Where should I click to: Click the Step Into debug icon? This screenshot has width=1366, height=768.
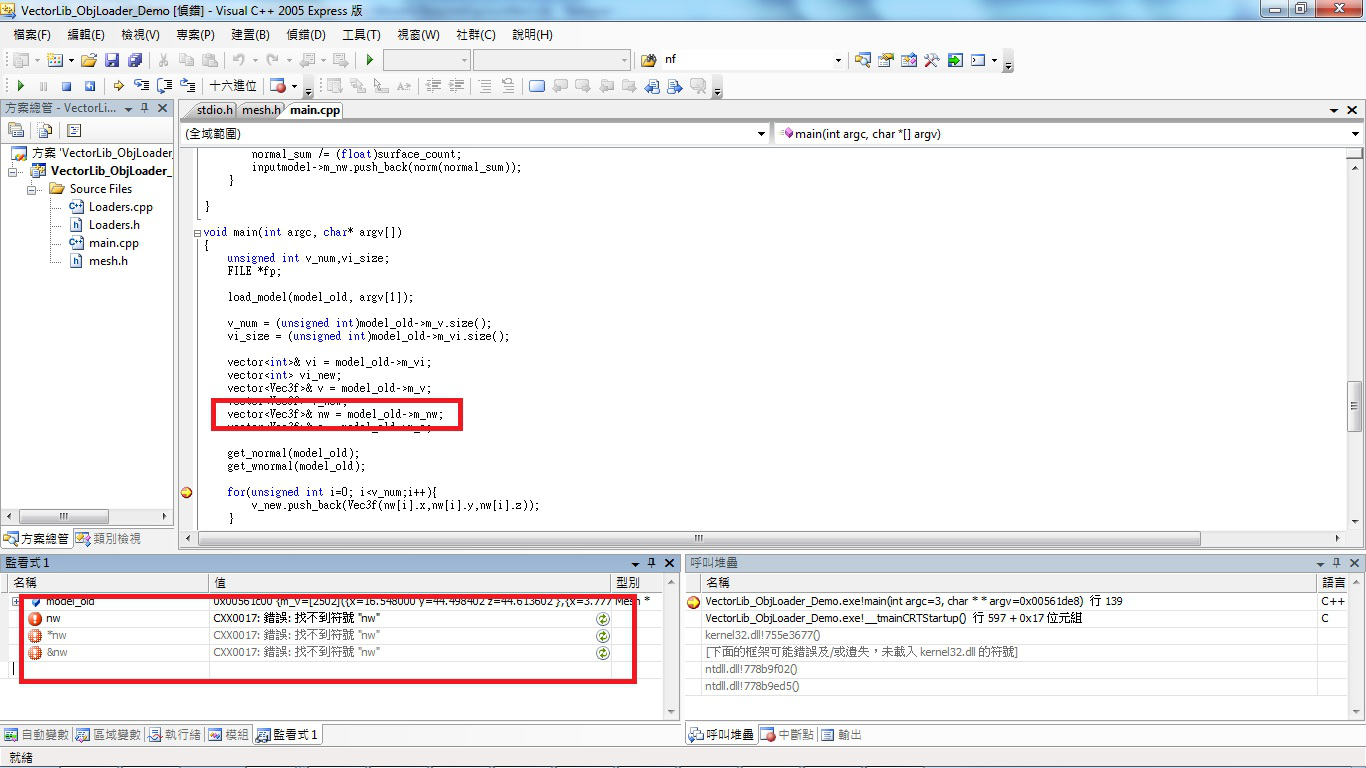pyautogui.click(x=142, y=86)
